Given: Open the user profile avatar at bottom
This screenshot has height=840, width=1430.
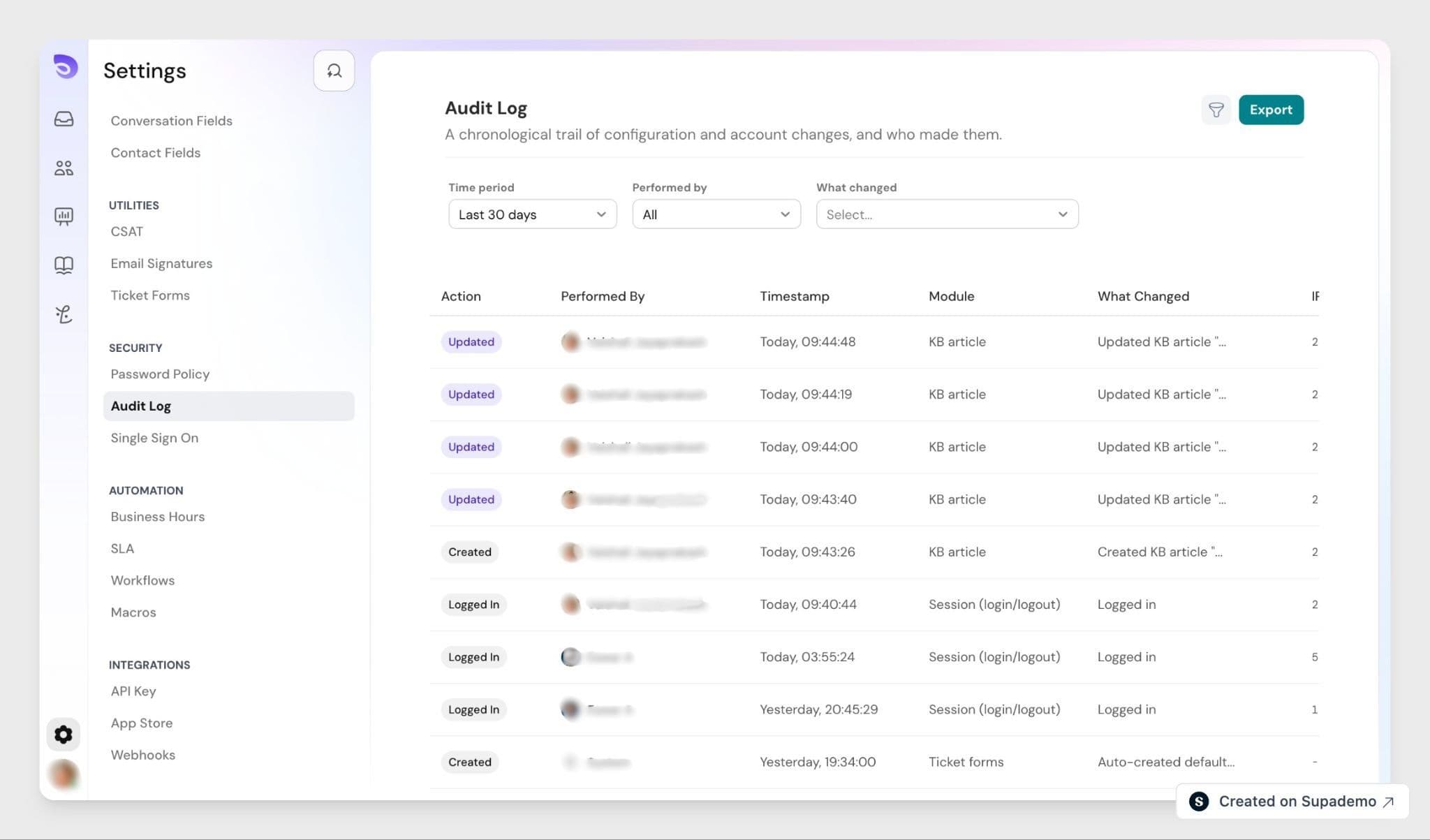Looking at the screenshot, I should click(x=64, y=774).
